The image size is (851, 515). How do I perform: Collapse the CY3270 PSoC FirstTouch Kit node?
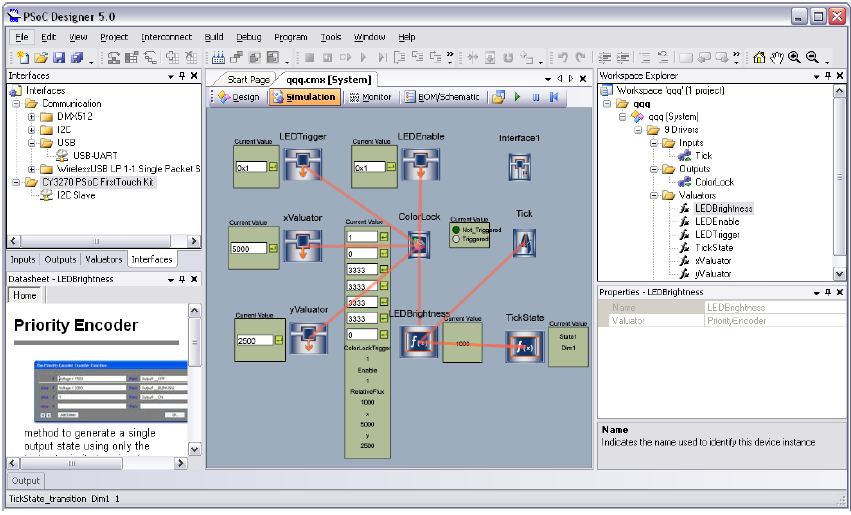click(16, 182)
